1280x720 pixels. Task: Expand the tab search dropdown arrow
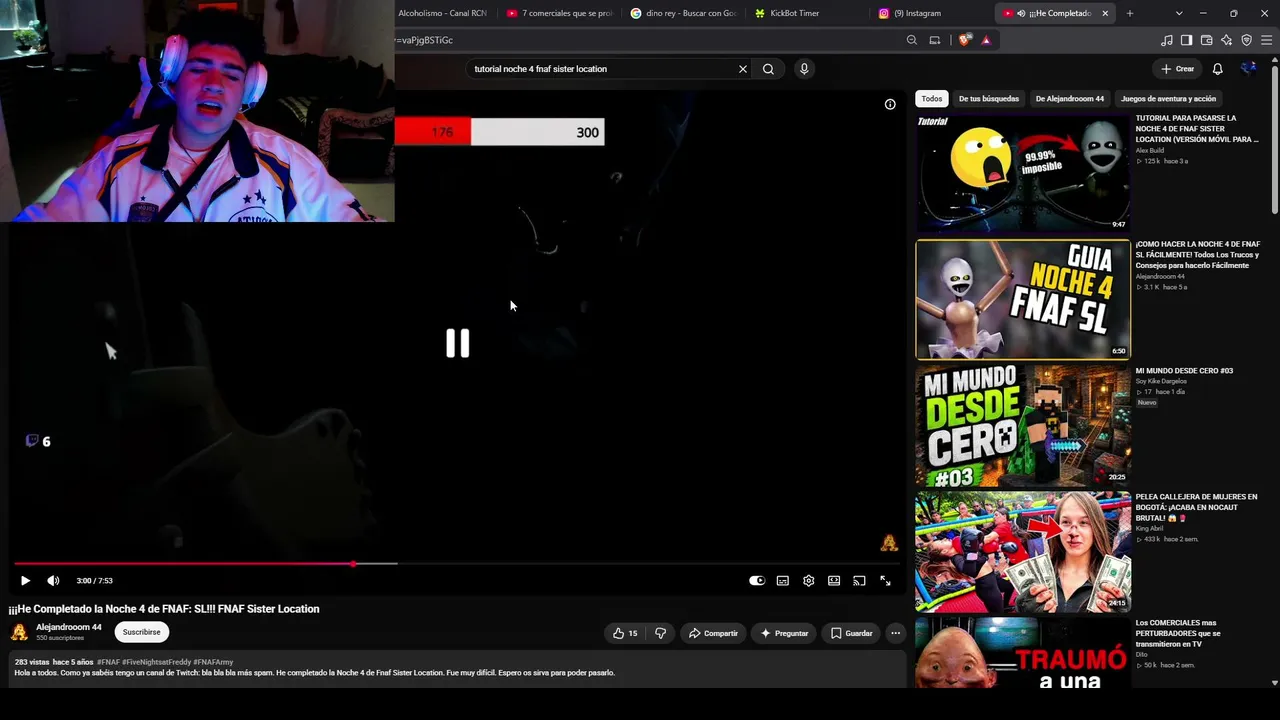[1179, 13]
